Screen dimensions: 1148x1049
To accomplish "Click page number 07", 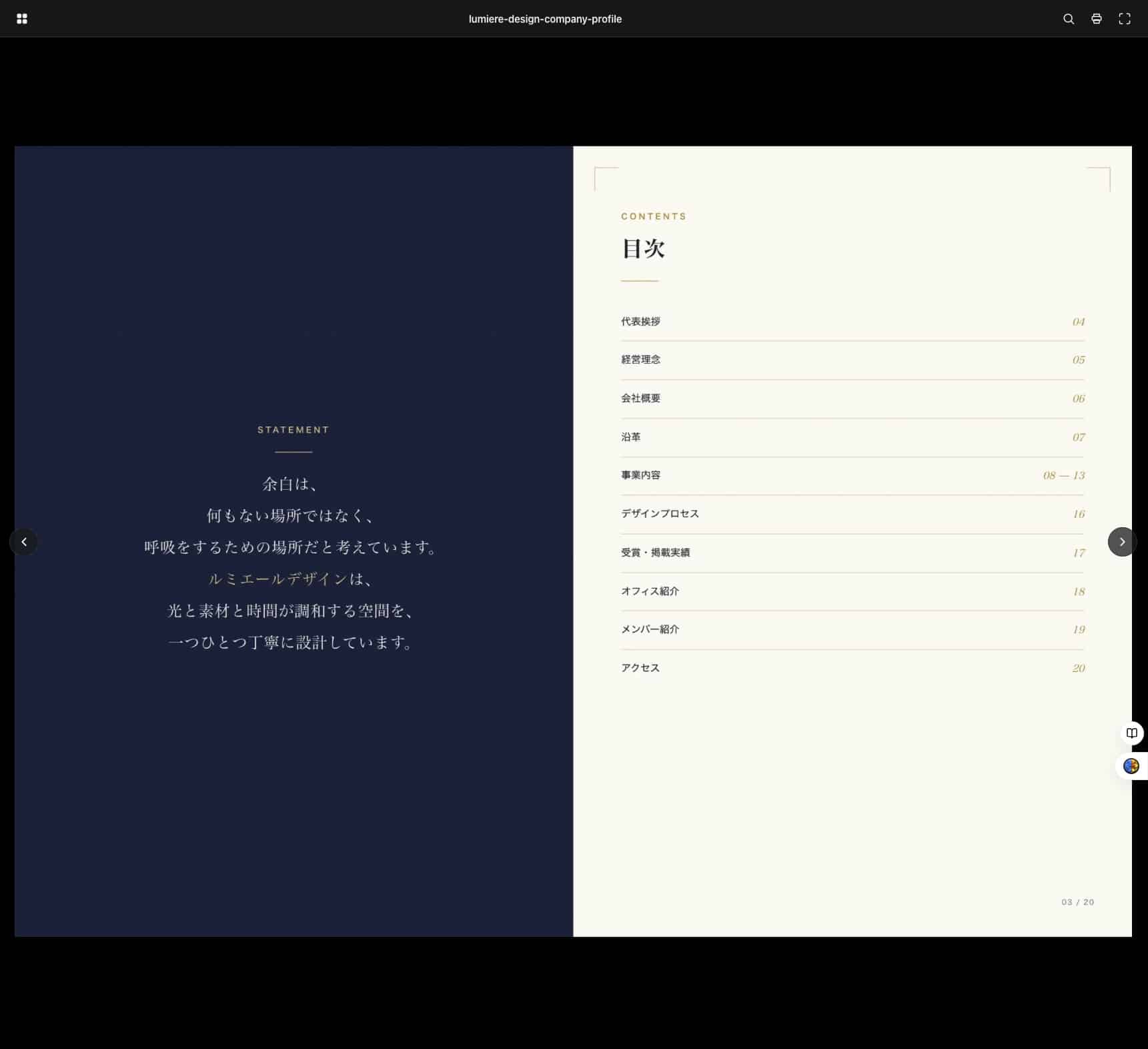I will click(x=1079, y=437).
